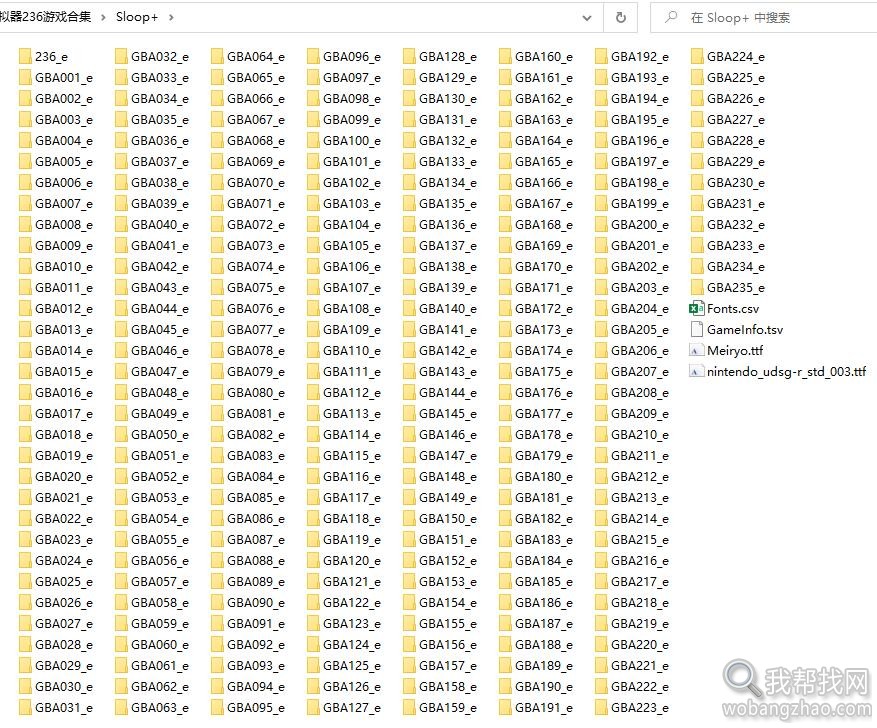Click the folder name GBA108_e
The image size is (877, 728).
click(352, 309)
